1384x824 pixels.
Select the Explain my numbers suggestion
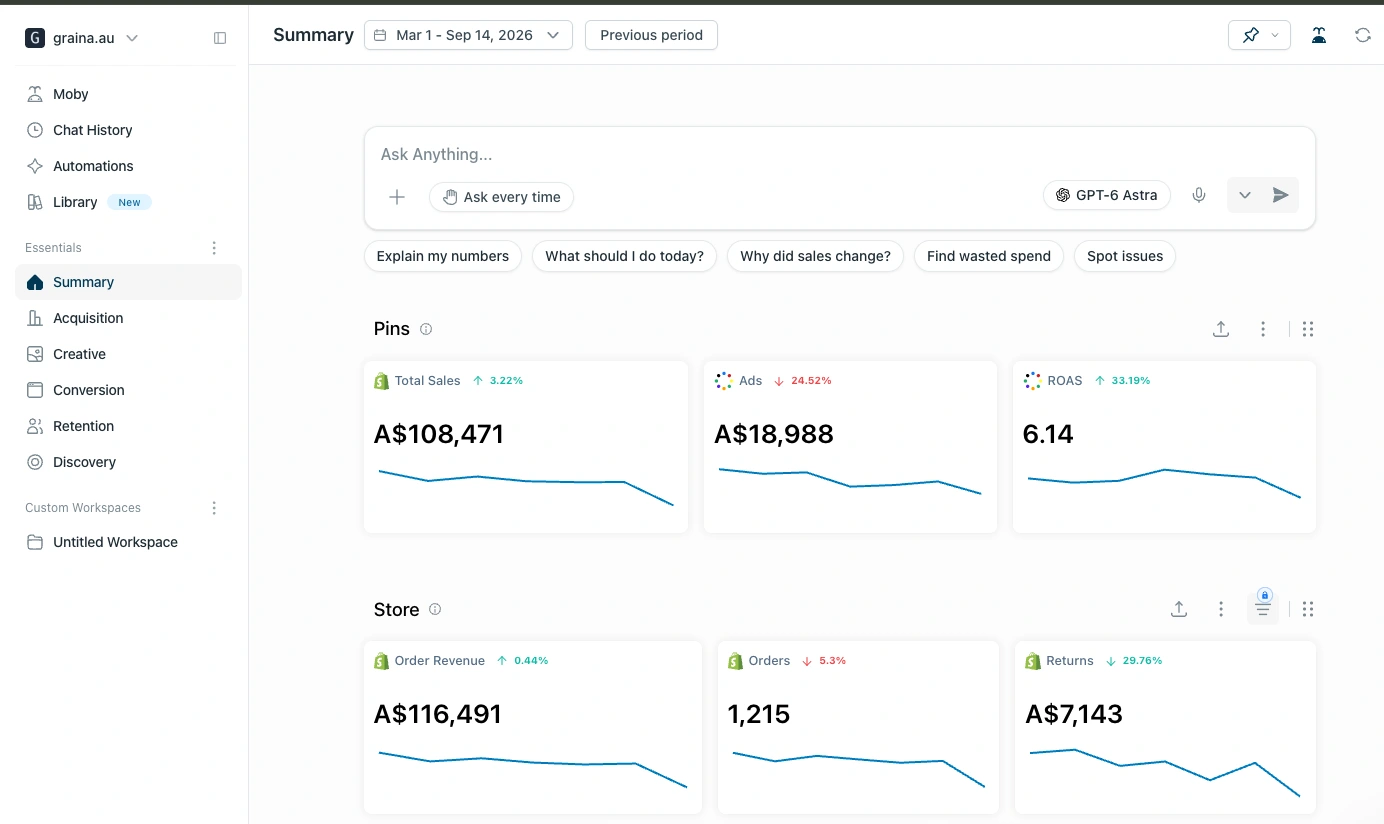[443, 256]
